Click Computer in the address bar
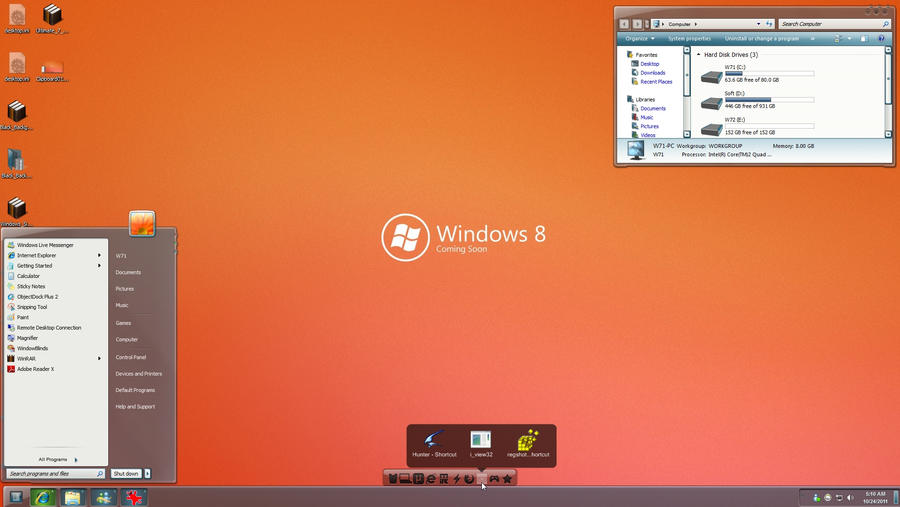Image resolution: width=900 pixels, height=507 pixels. tap(680, 24)
